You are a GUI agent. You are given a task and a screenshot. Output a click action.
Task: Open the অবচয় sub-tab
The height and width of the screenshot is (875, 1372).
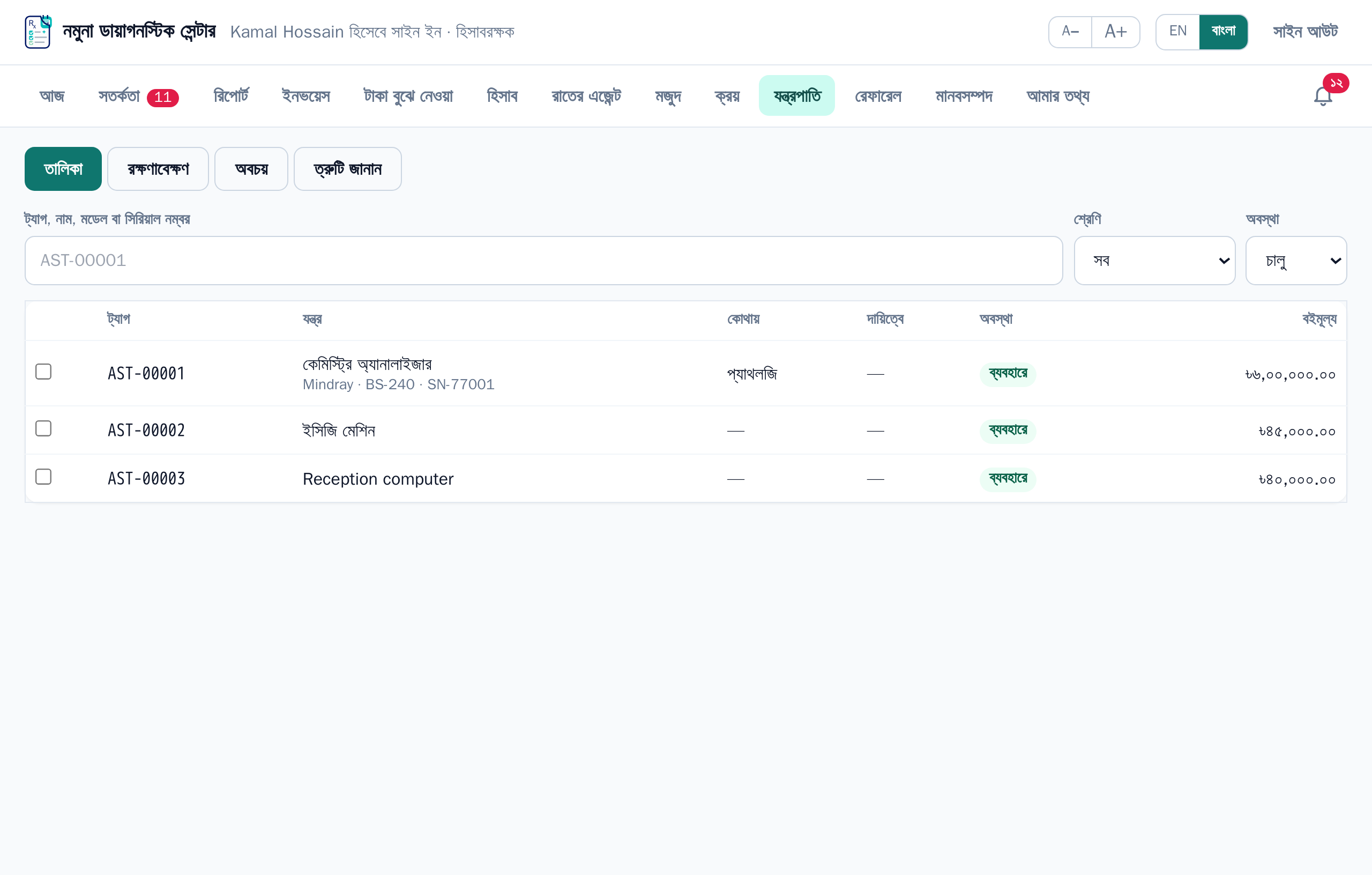tap(251, 169)
